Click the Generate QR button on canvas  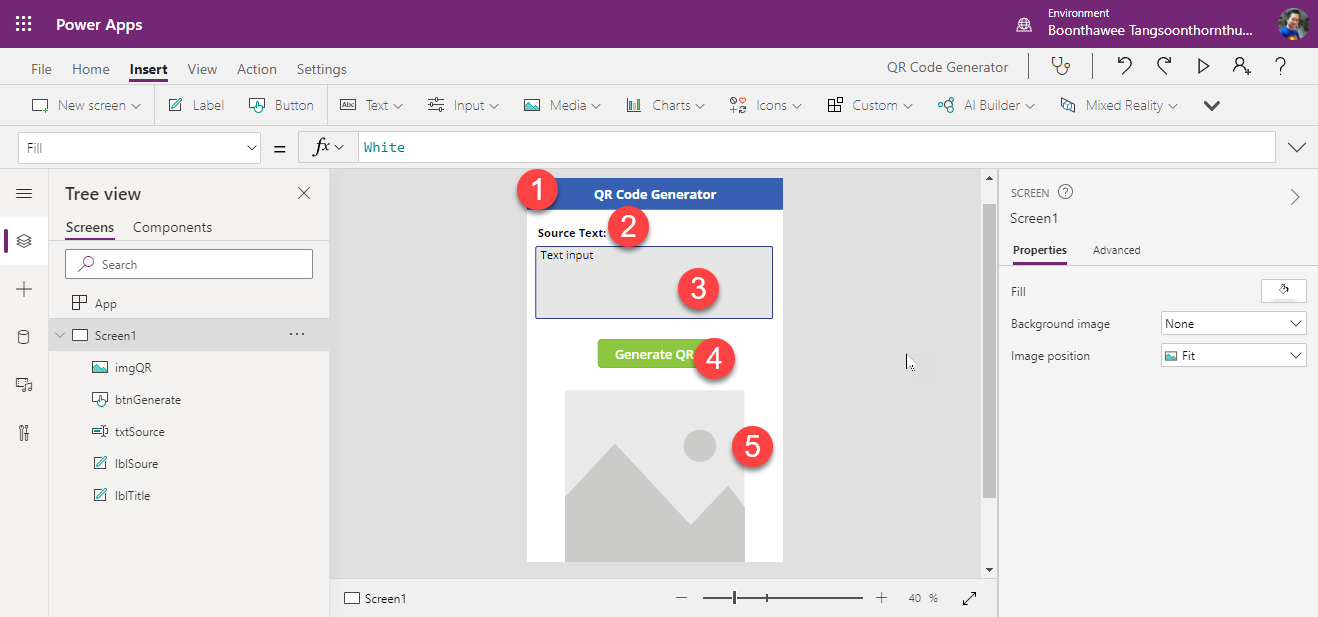(653, 354)
